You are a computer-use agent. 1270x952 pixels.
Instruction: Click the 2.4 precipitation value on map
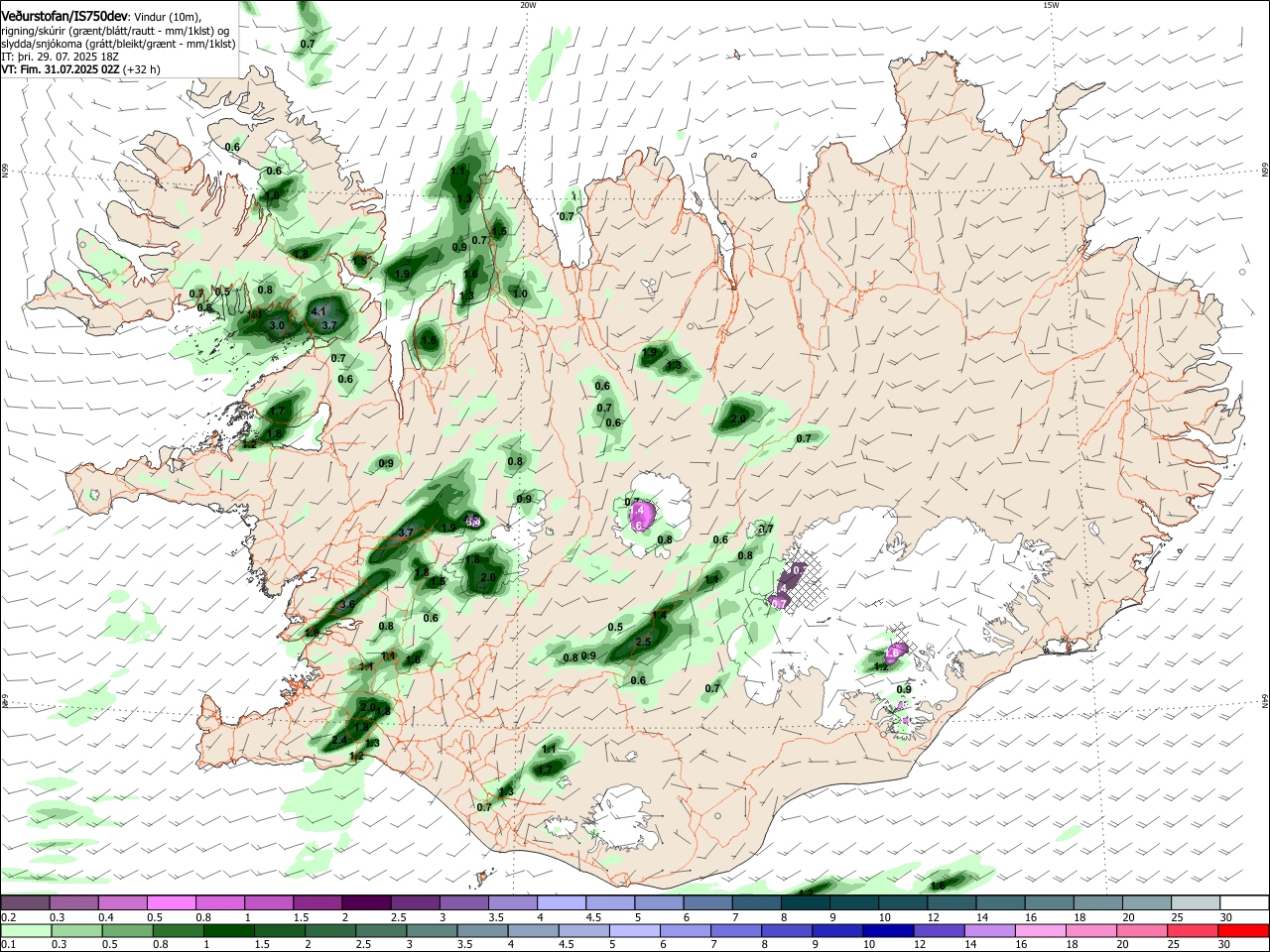point(339,741)
